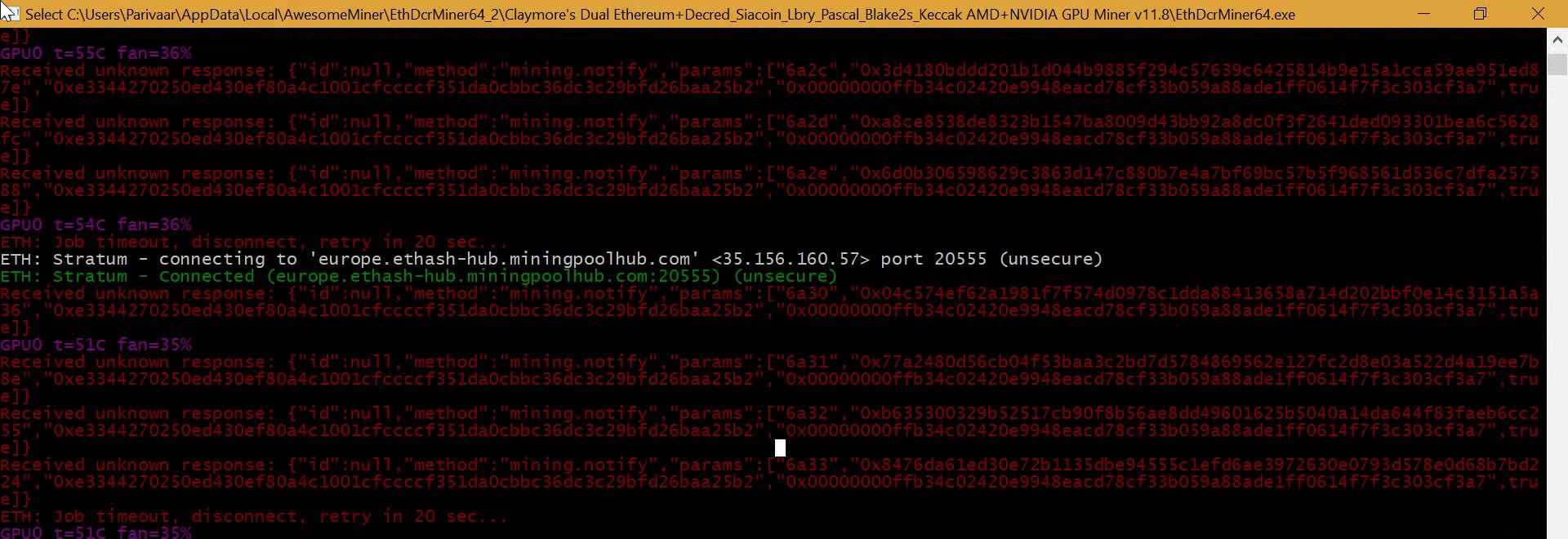Click the white text cursor block

[x=780, y=448]
